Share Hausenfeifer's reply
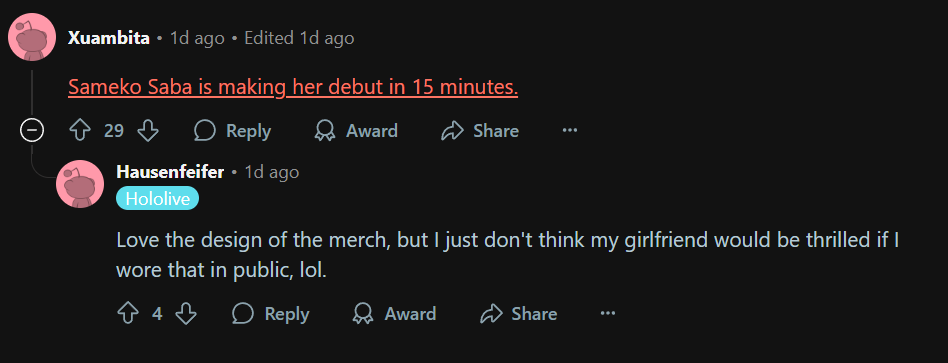Viewport: 948px width, 363px height. pyautogui.click(x=519, y=313)
